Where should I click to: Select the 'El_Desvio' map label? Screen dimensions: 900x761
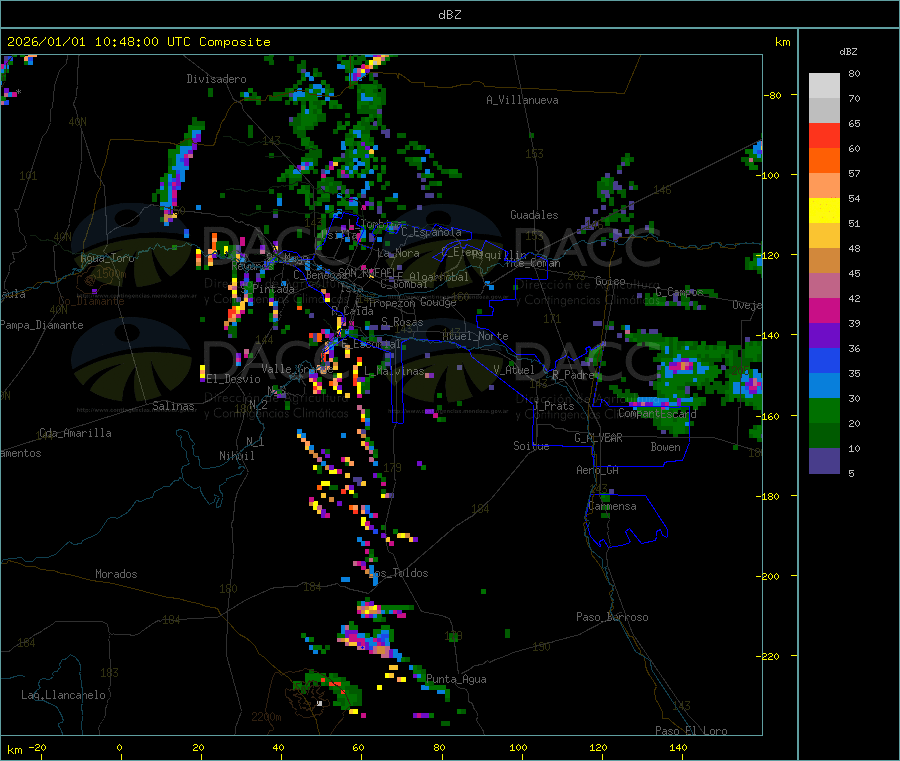click(x=233, y=379)
